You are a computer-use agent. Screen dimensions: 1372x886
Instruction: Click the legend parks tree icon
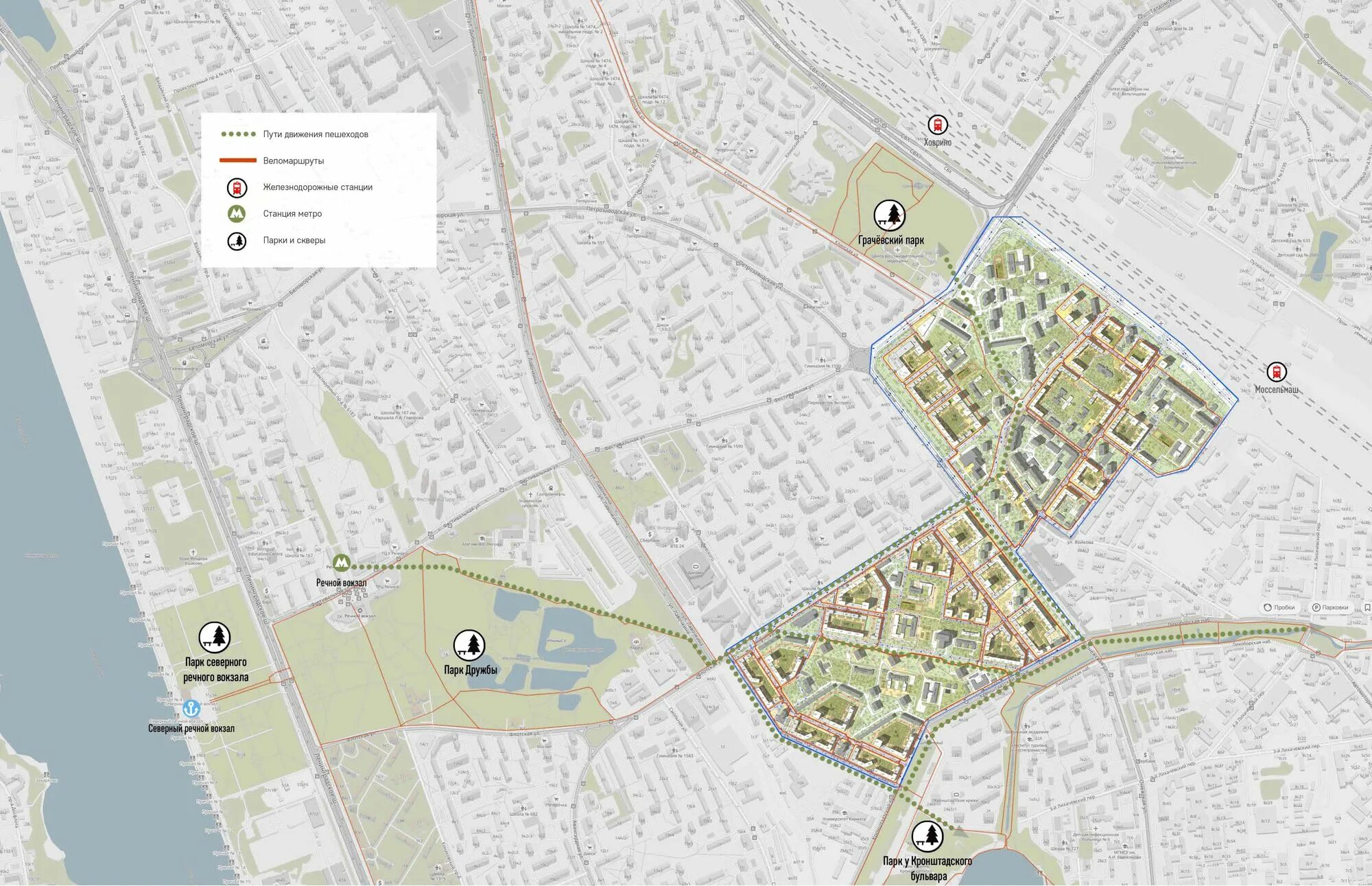[x=237, y=241]
